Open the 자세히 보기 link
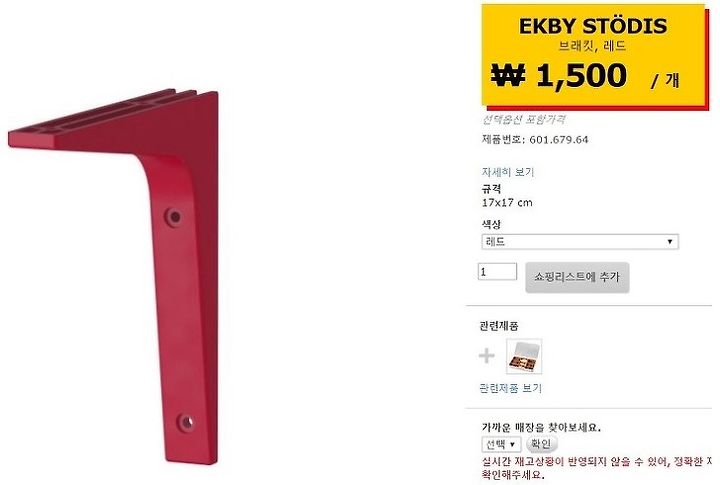Image resolution: width=720 pixels, height=485 pixels. point(508,172)
